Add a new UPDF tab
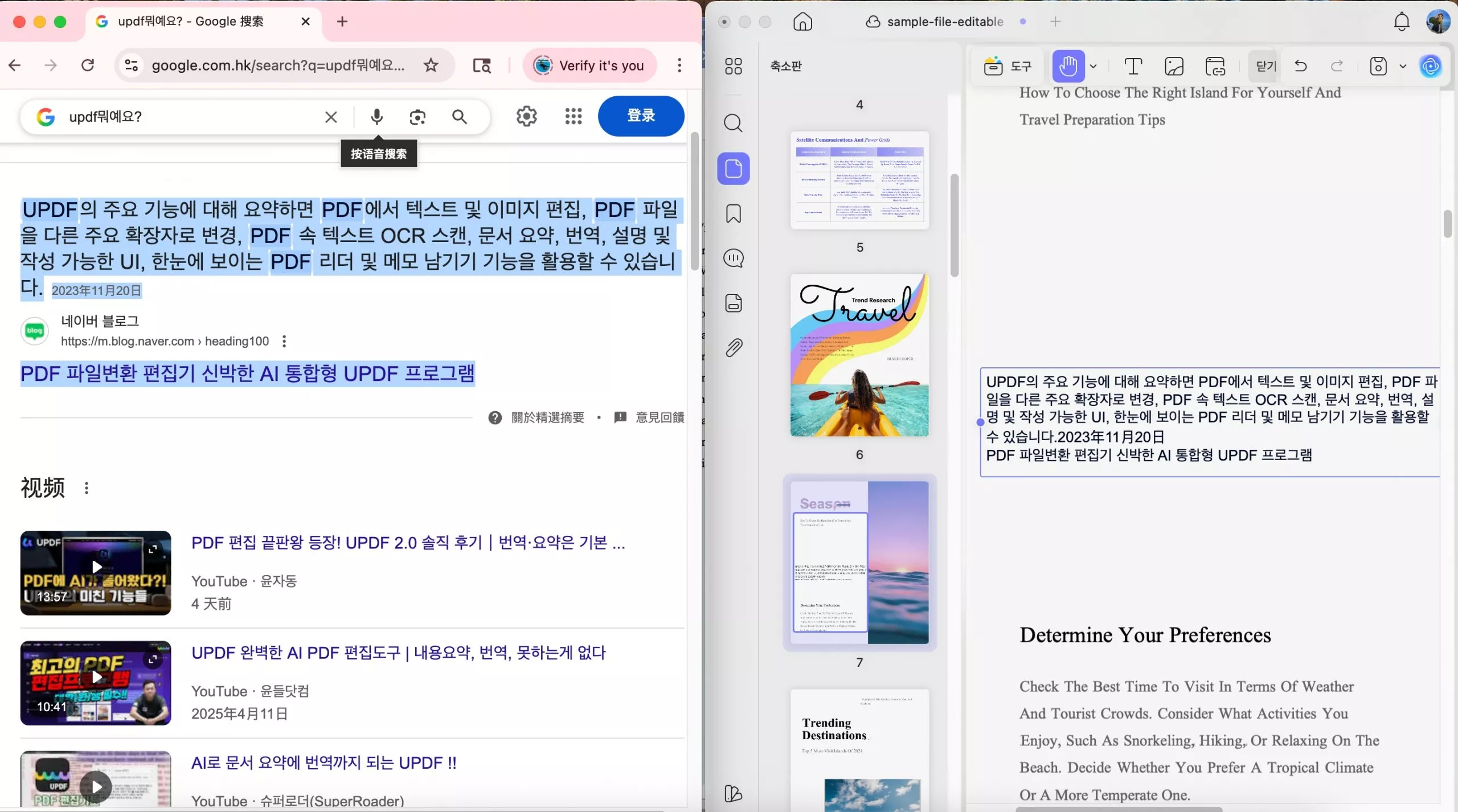The image size is (1458, 812). (x=1055, y=22)
